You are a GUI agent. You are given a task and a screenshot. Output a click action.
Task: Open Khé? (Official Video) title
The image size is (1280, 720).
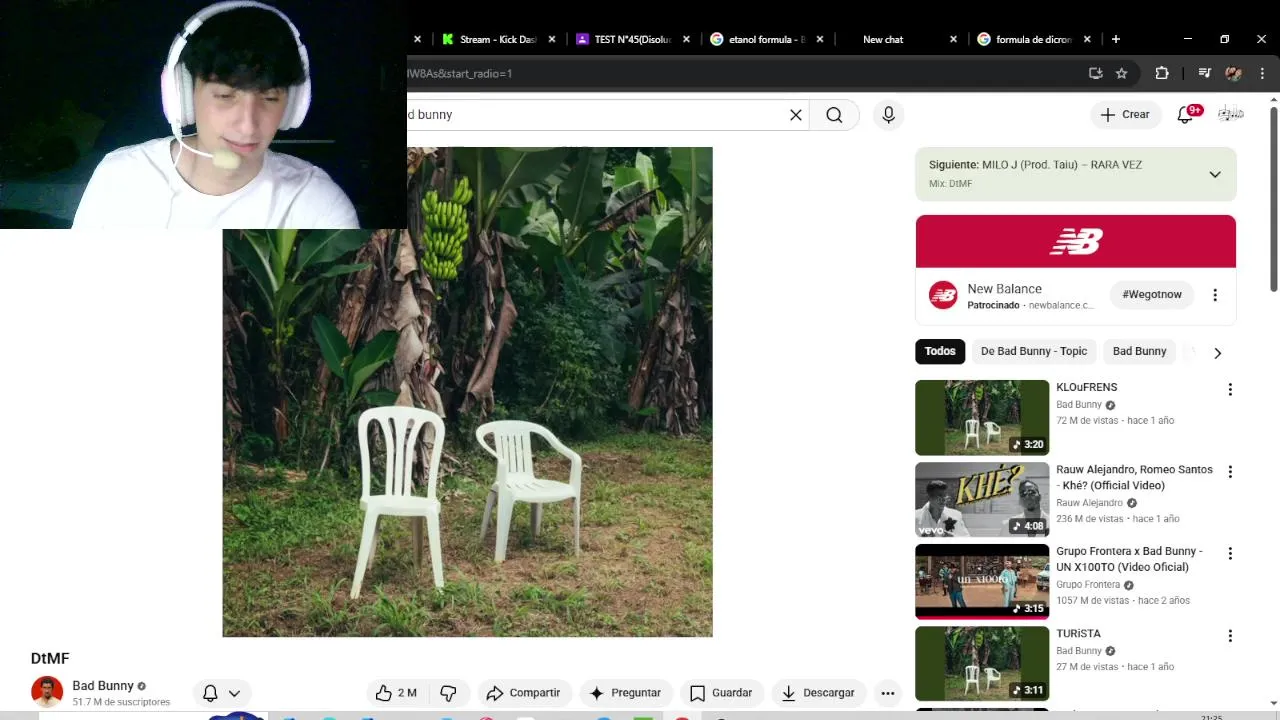point(1134,477)
